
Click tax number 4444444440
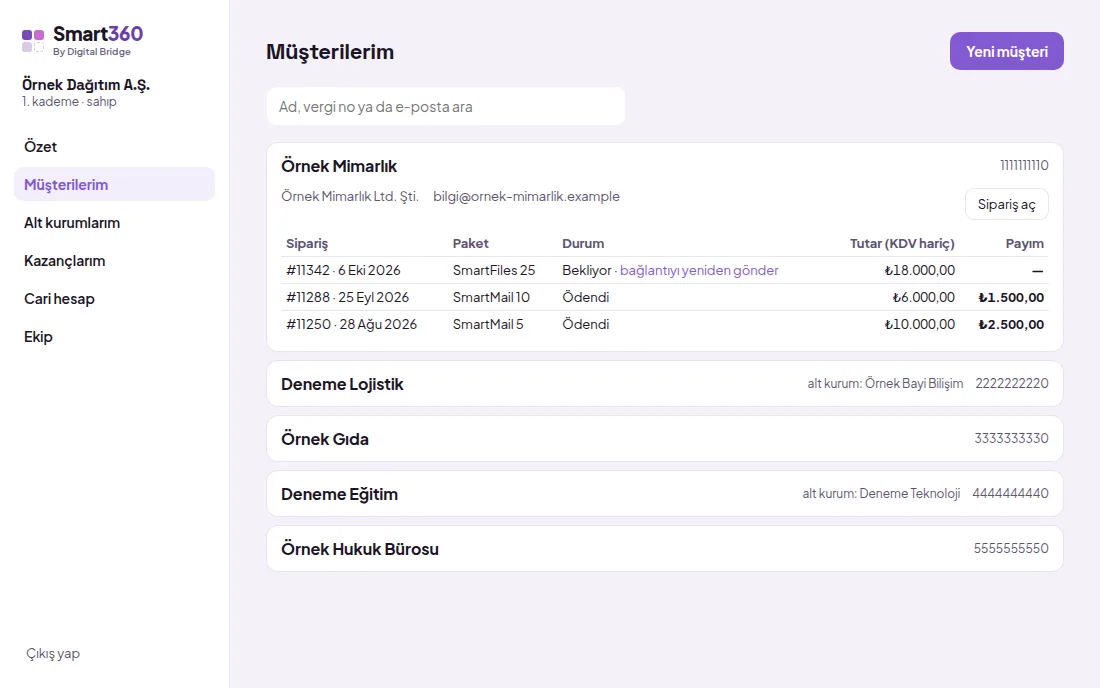click(1010, 493)
